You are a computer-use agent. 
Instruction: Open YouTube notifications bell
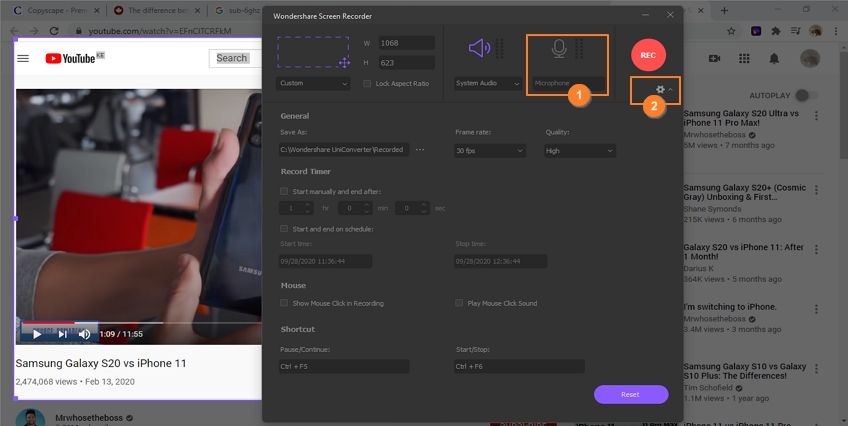(x=774, y=58)
